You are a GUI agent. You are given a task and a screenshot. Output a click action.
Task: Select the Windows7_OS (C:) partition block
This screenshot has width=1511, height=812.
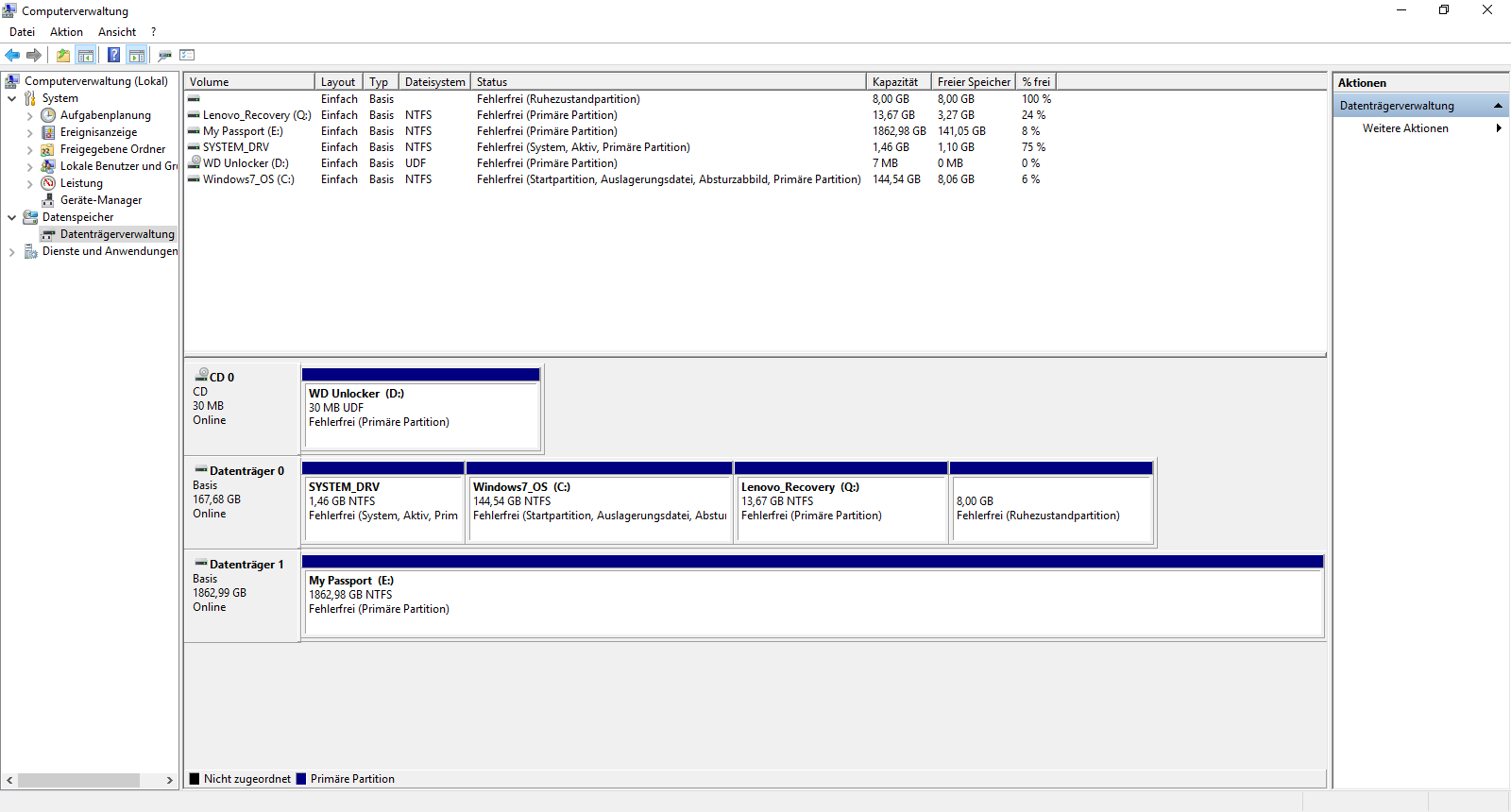(x=600, y=502)
